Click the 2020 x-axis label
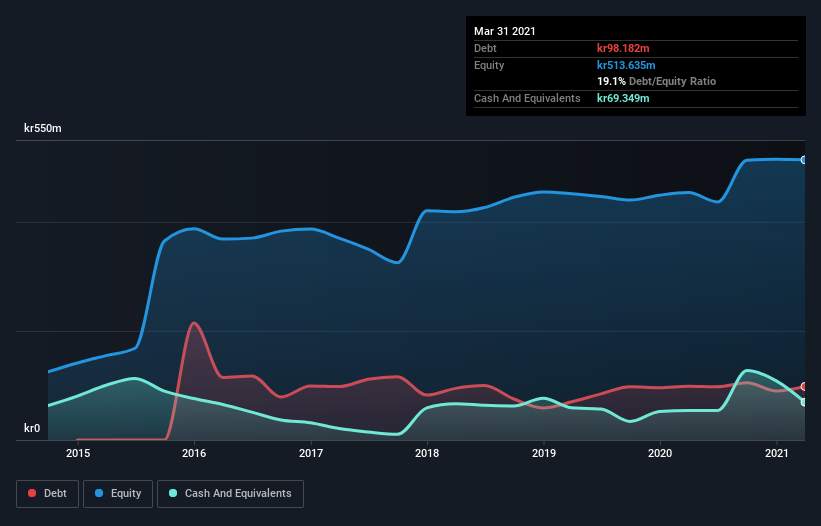 (660, 453)
